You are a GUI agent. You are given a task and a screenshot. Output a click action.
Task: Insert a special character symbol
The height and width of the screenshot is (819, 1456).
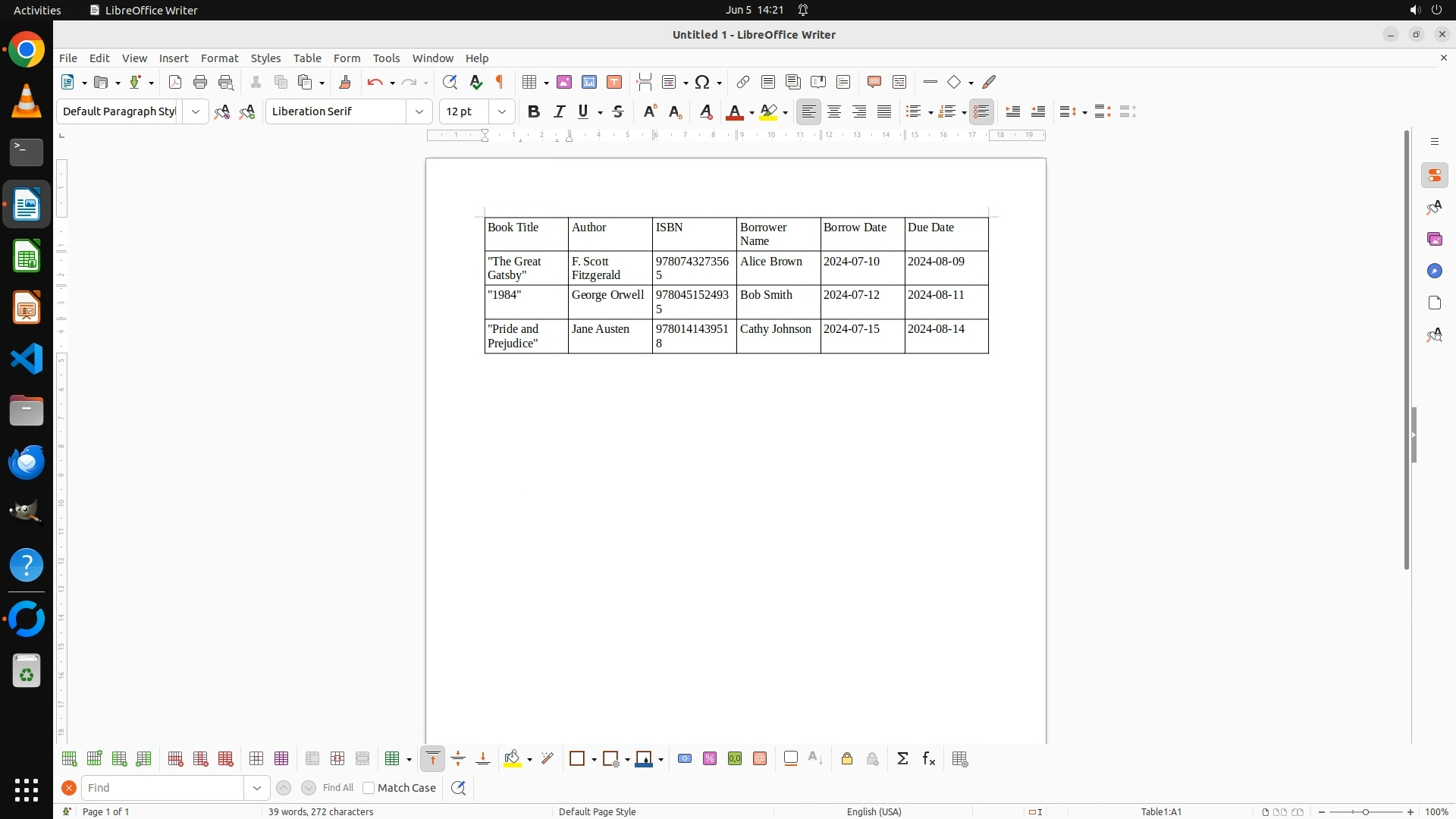(x=702, y=82)
